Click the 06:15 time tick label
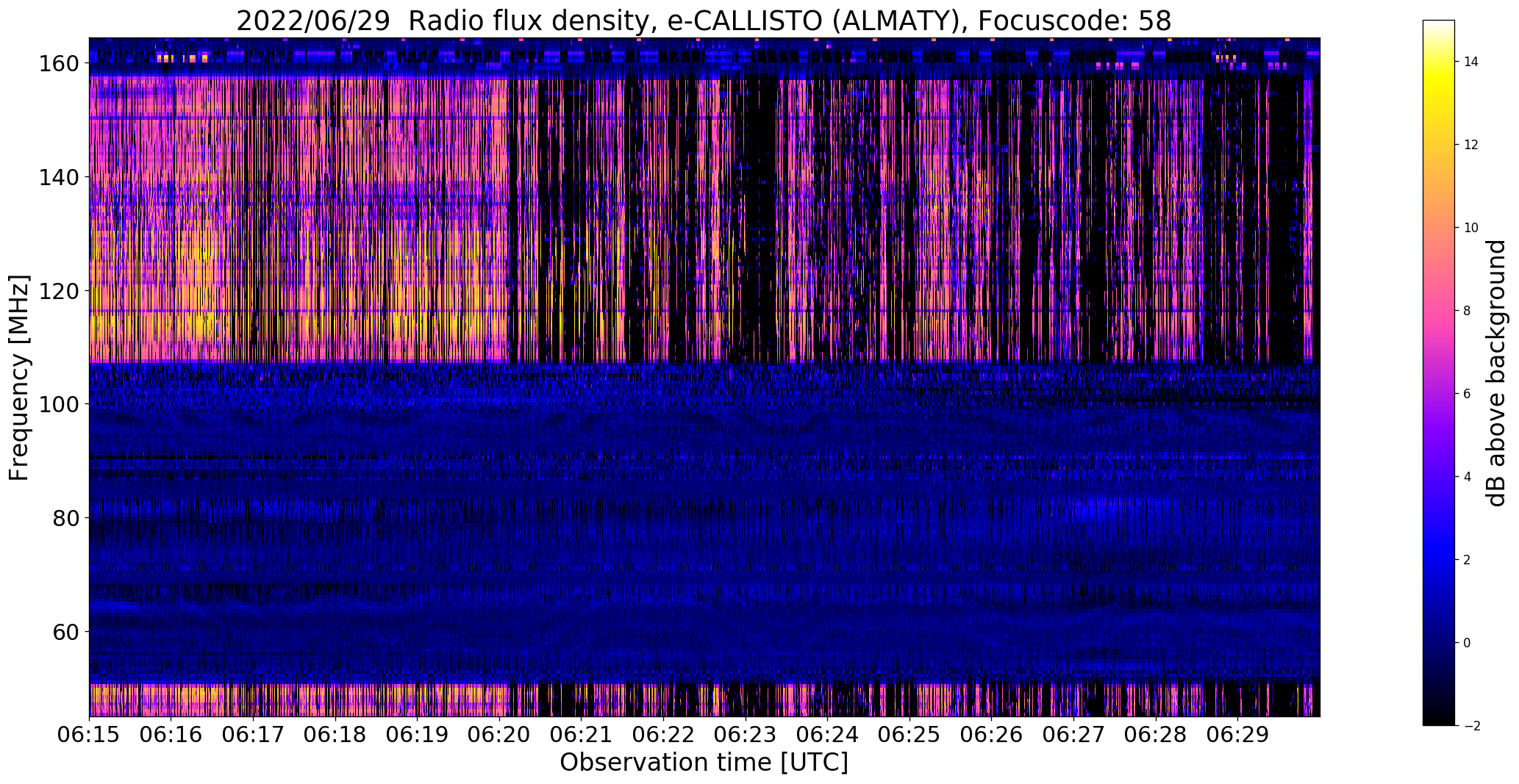This screenshot has height=784, width=1519. [x=89, y=734]
